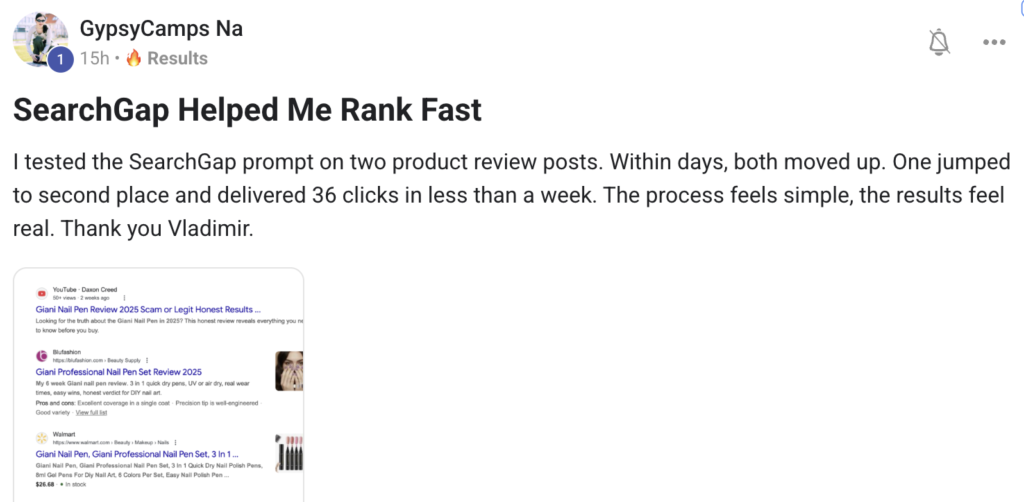Click the woman's face thumbnail beside Blufashion result
The image size is (1024, 502).
(x=288, y=371)
